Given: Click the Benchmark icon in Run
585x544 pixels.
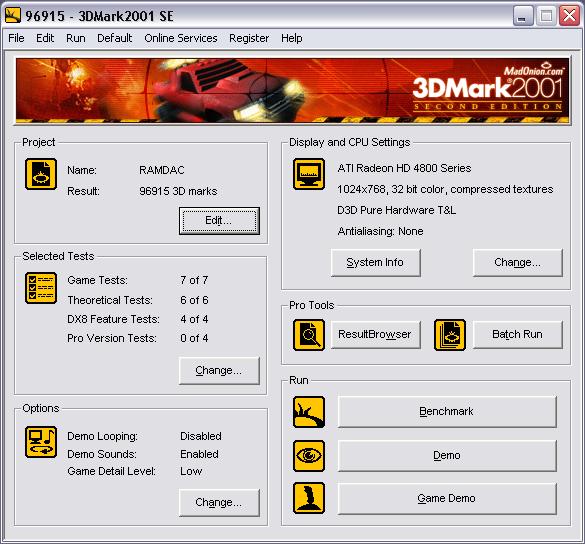Looking at the screenshot, I should [309, 412].
